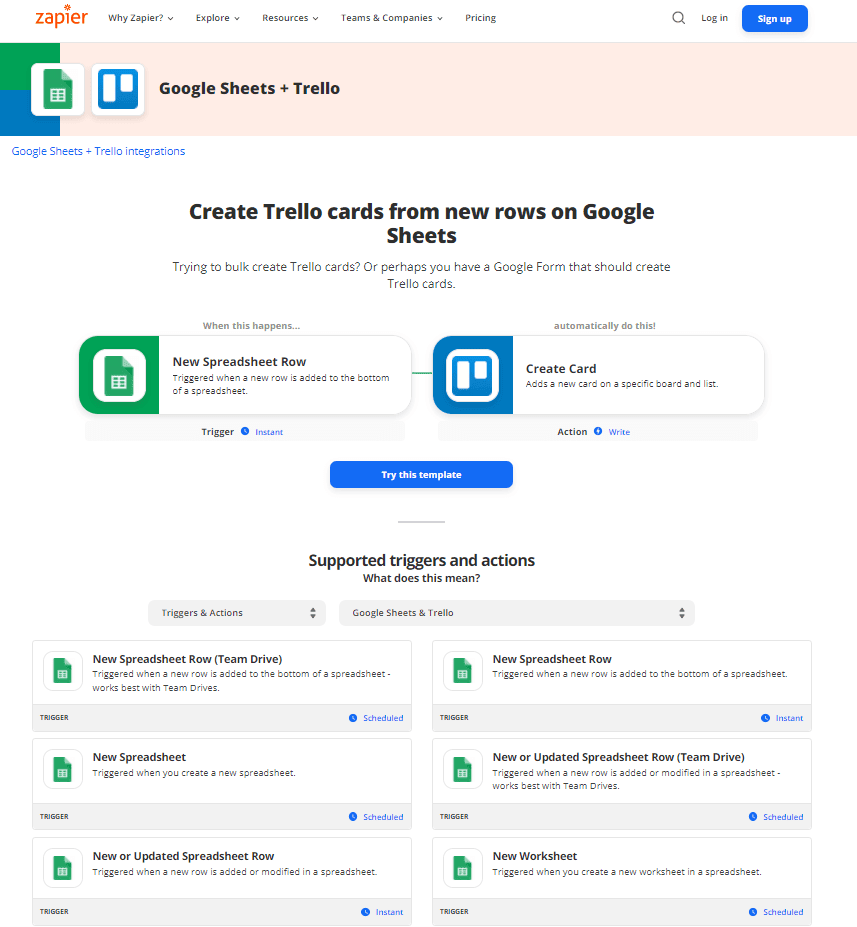Open New or Updated Spreadsheet Row title

click(x=183, y=855)
